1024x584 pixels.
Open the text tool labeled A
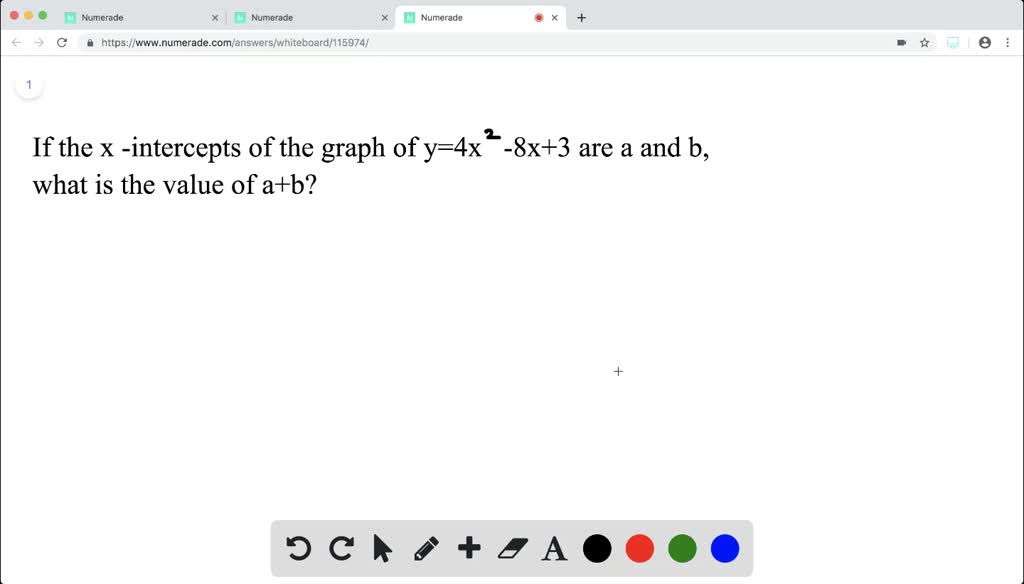554,548
